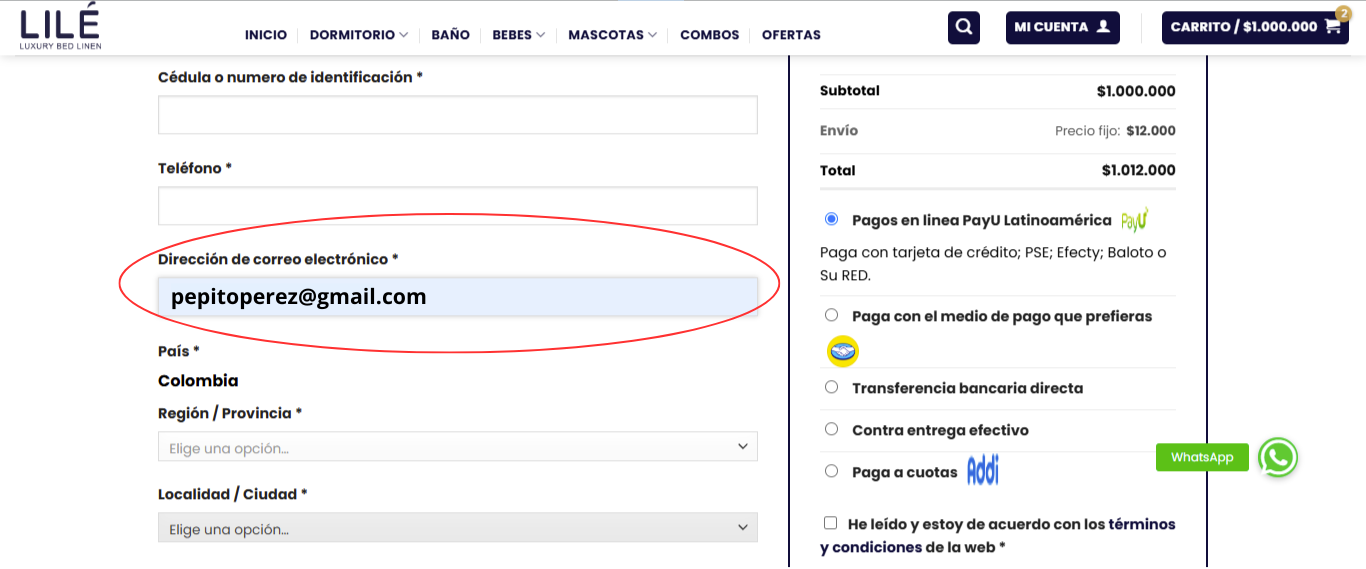Screen dimensions: 1366x569
Task: Open the Ofertas menu item
Action: point(790,35)
